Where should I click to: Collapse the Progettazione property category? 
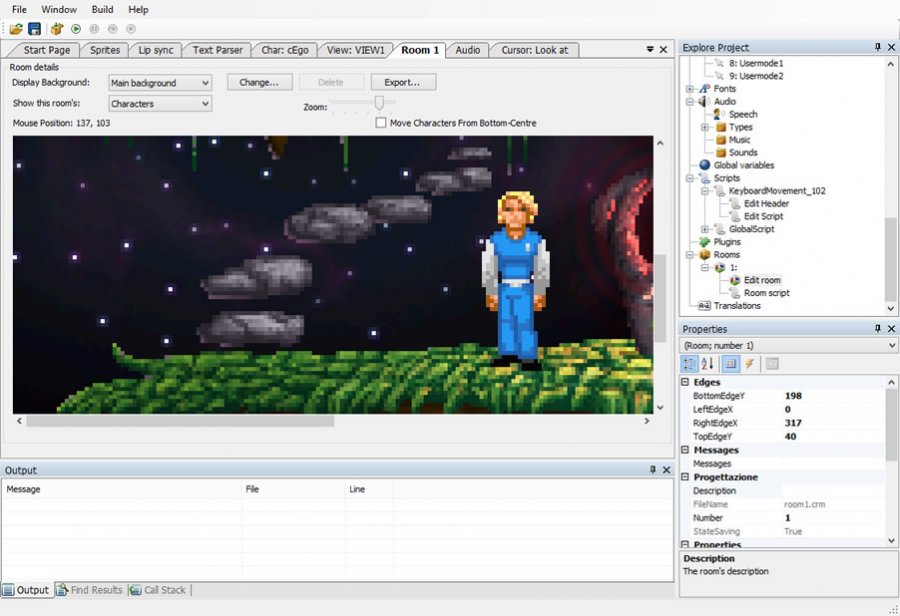[x=685, y=476]
